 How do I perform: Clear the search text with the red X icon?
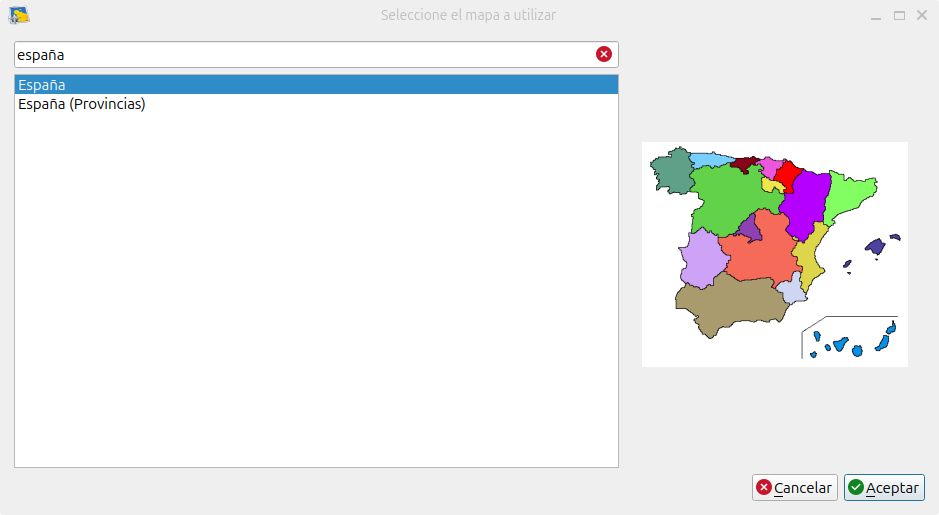tap(604, 55)
